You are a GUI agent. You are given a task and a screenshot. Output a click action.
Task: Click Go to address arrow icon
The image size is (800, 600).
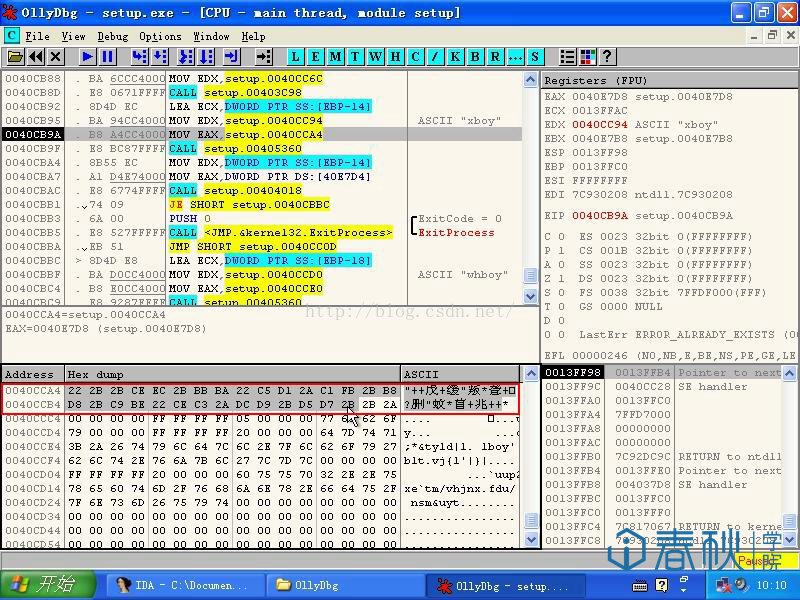coord(263,57)
